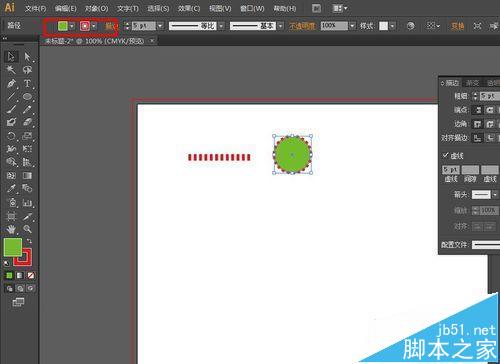Pick the Column Graph tool
Screen dimensions: 500x364
coord(27,202)
